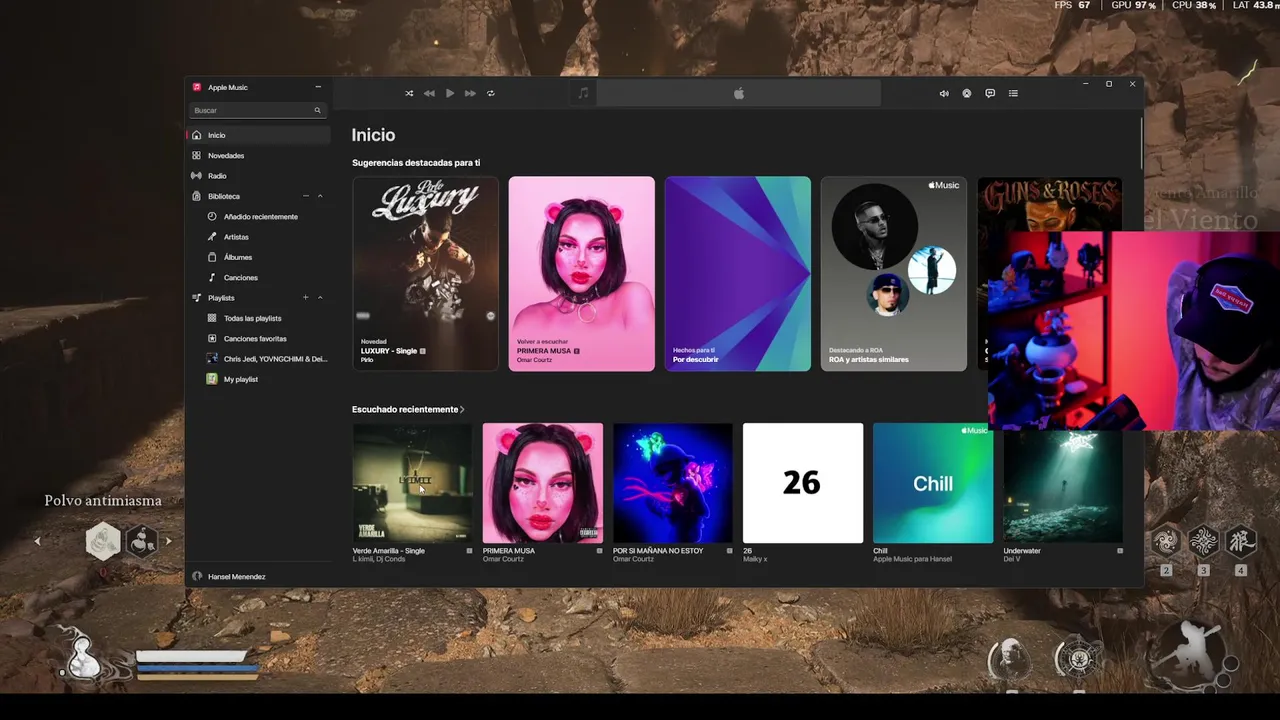
Task: Click the Apple logo in now-playing area
Action: (739, 93)
